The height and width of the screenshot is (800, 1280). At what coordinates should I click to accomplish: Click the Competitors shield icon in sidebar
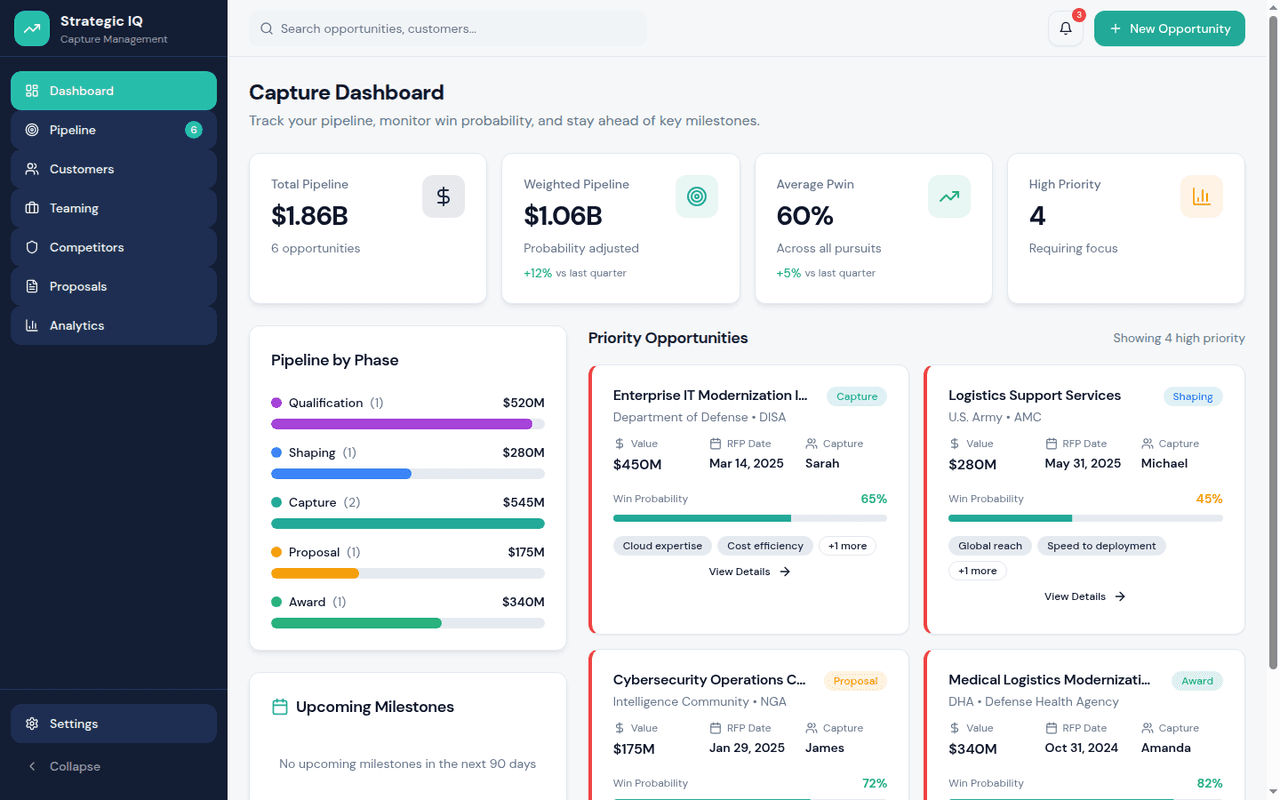pyautogui.click(x=32, y=247)
